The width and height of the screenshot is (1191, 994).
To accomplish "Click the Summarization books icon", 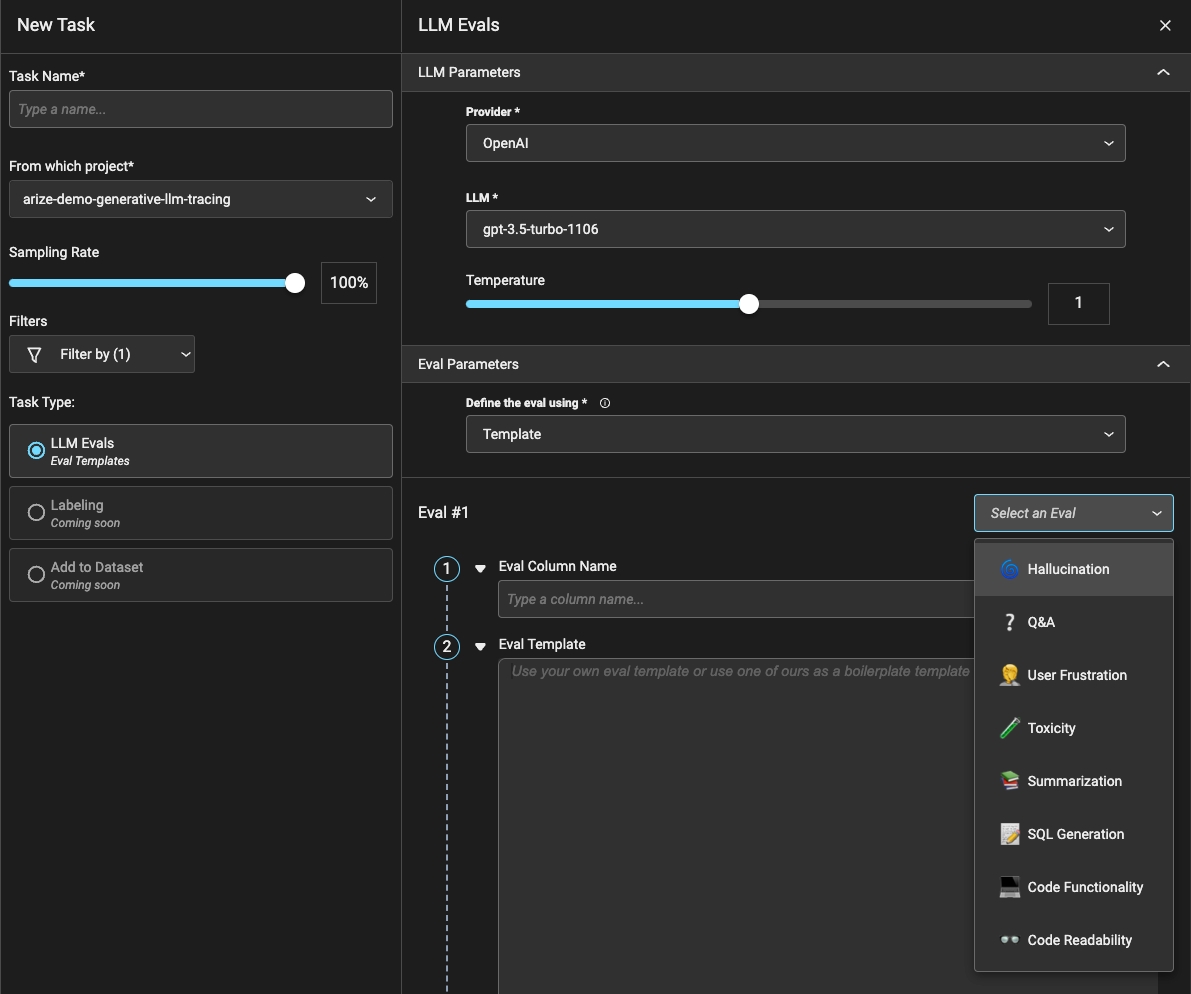I will 1009,781.
